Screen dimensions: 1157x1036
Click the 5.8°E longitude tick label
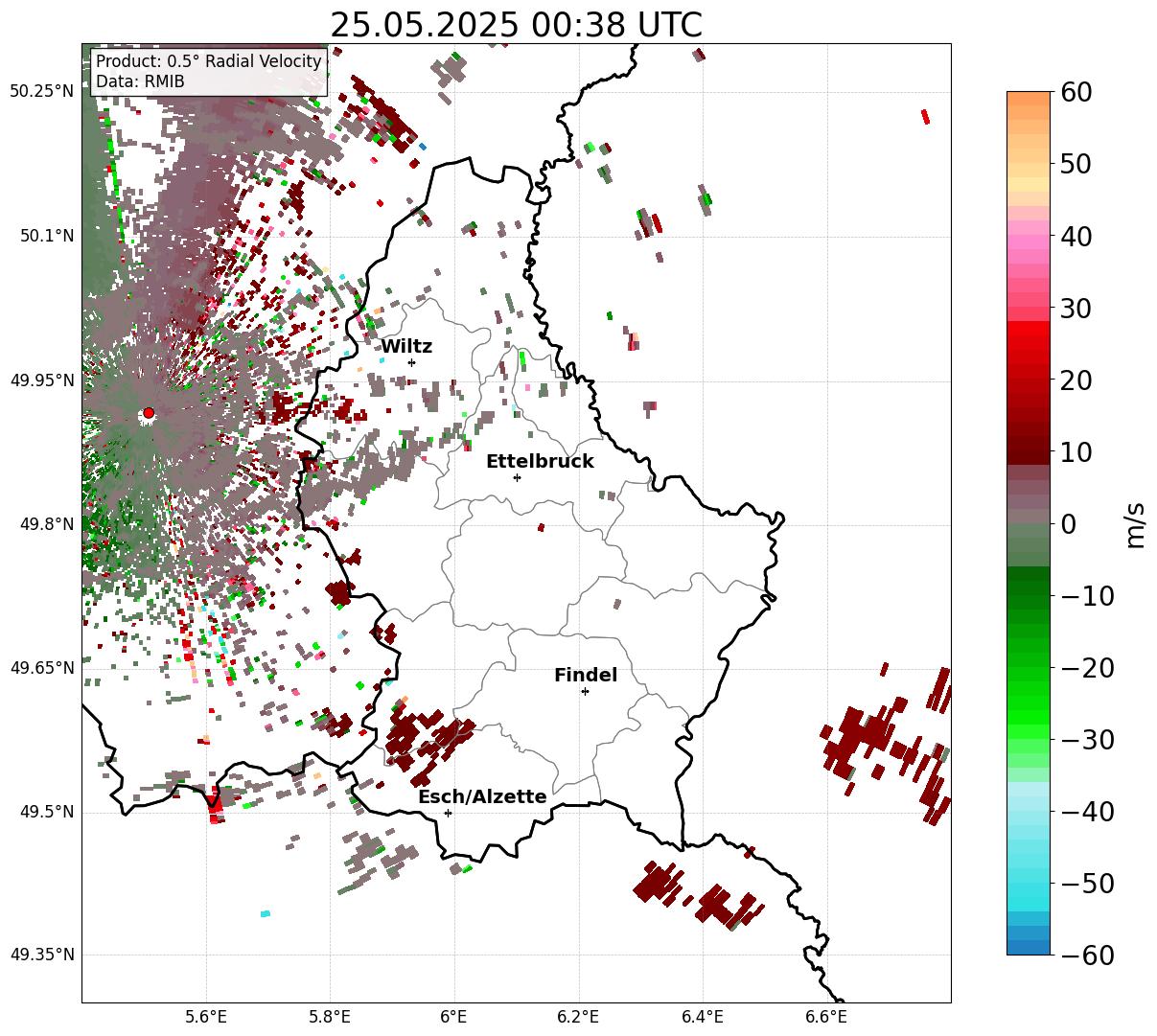[x=330, y=1017]
